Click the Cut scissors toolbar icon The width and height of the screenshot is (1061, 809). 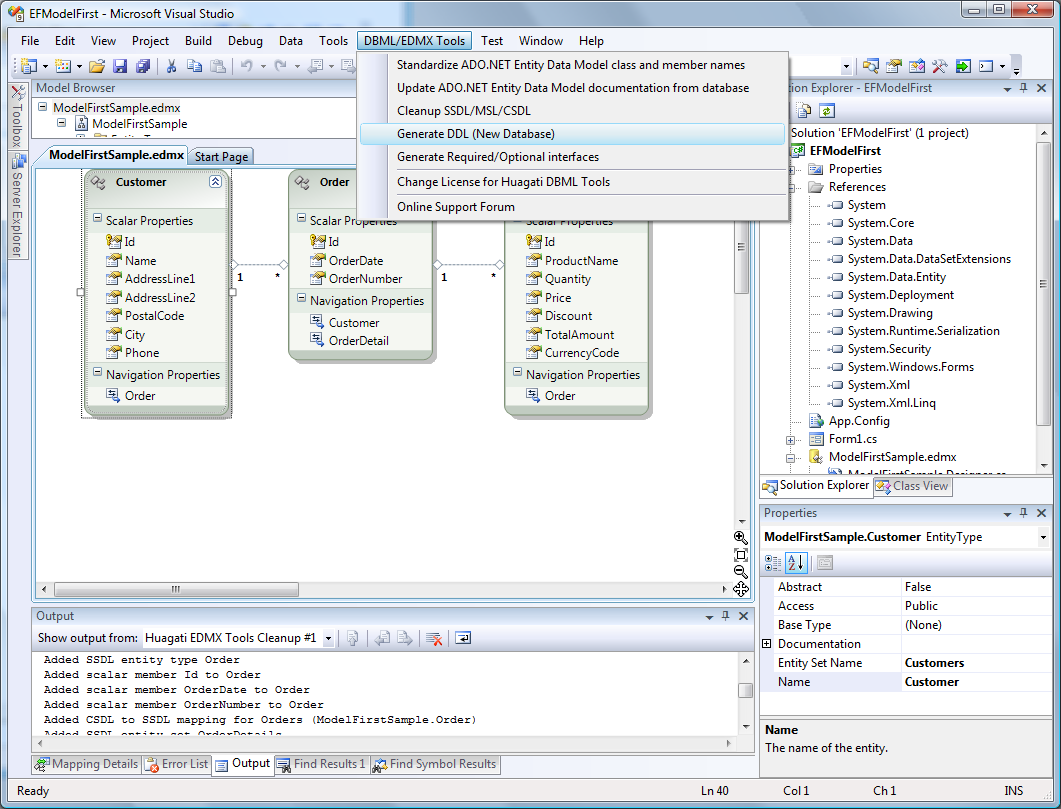[x=171, y=66]
